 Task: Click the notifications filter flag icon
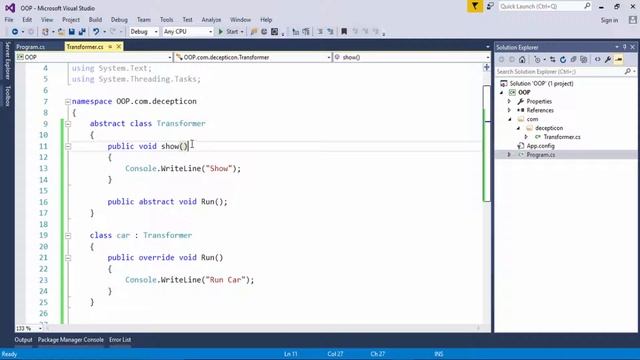475,6
